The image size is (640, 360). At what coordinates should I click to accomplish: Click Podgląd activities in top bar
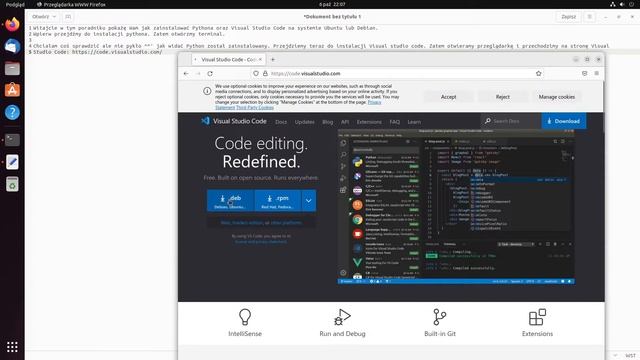tap(15, 4)
